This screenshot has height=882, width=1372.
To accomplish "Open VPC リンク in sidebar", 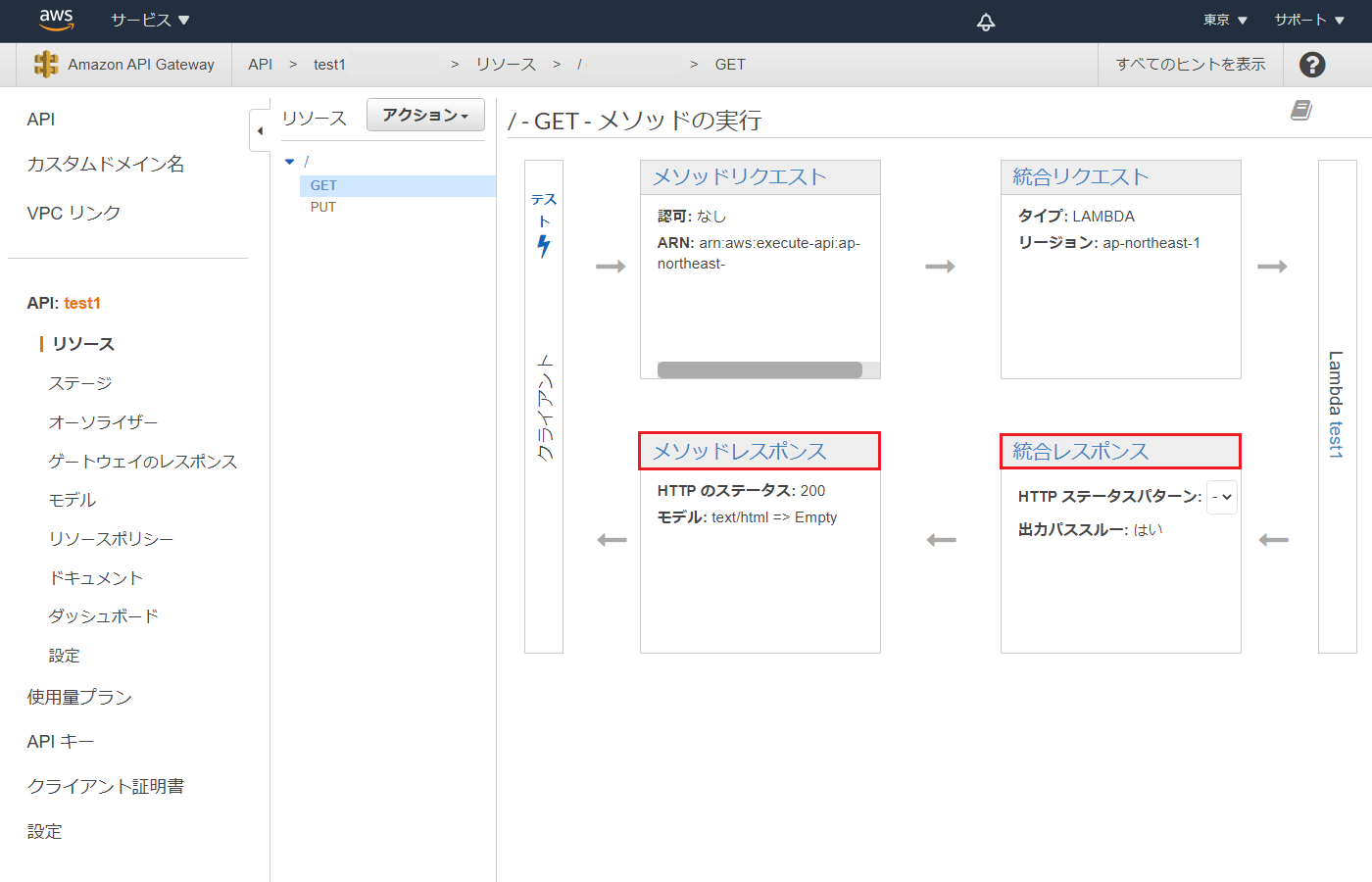I will [73, 213].
